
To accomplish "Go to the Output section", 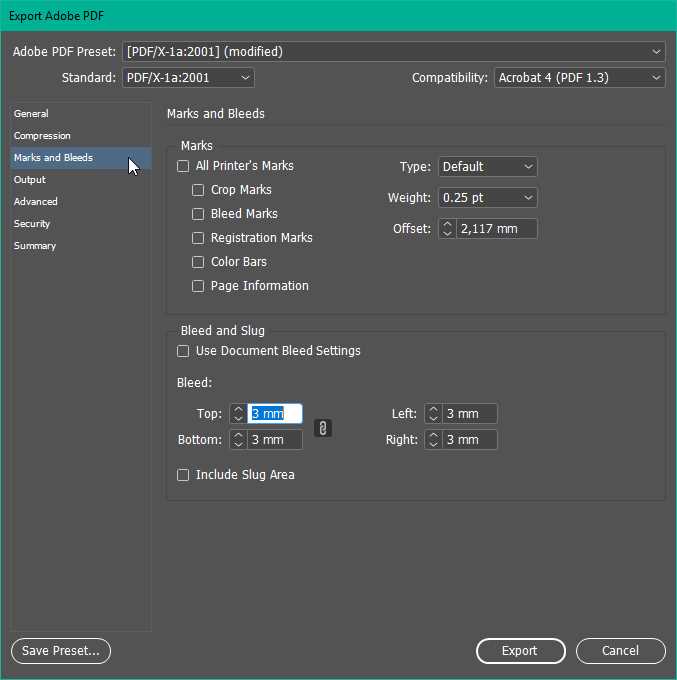I will pos(30,180).
